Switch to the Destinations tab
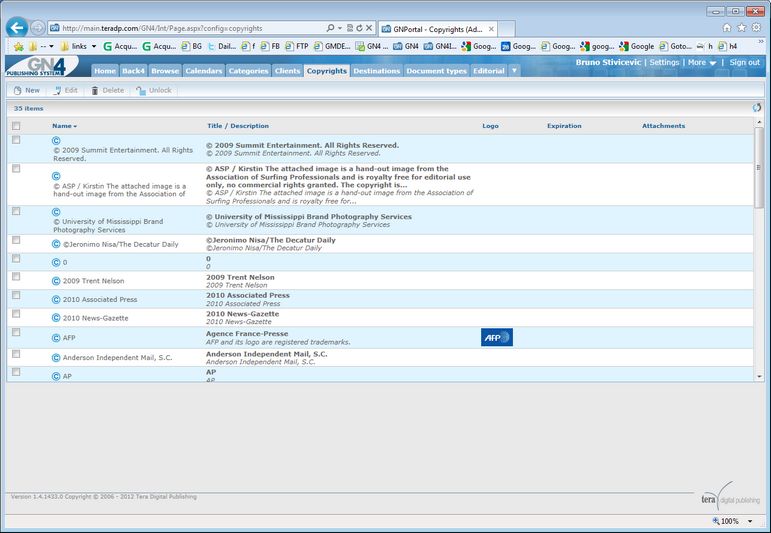Screen dimensions: 771x533 tap(376, 71)
